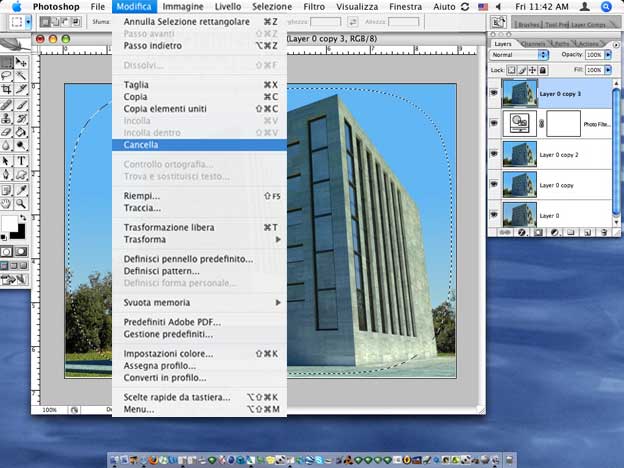Select the Zoom magnifier tool
Screen dimensions: 624x468
21,203
